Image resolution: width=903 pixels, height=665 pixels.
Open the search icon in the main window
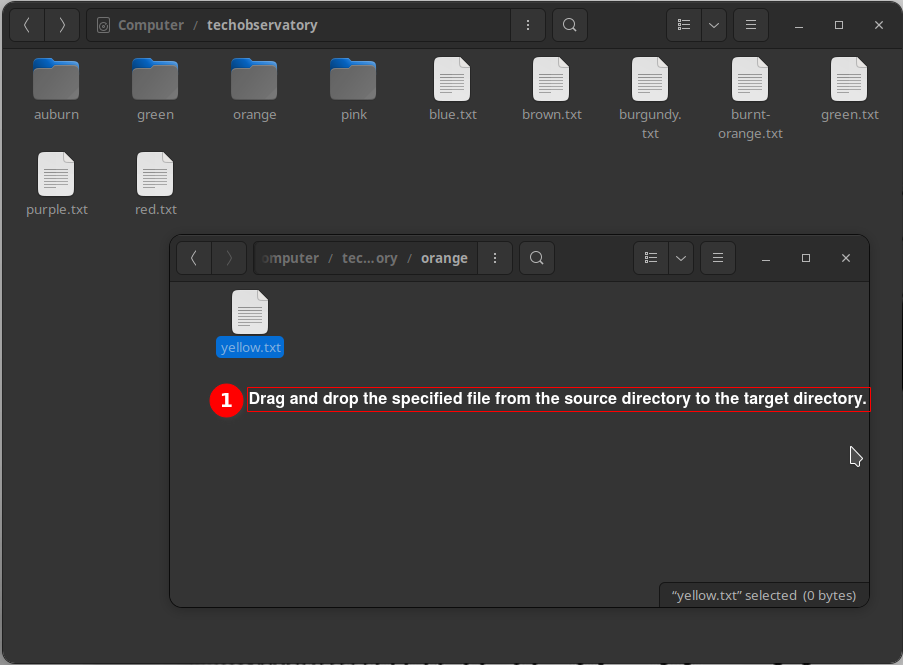point(569,24)
